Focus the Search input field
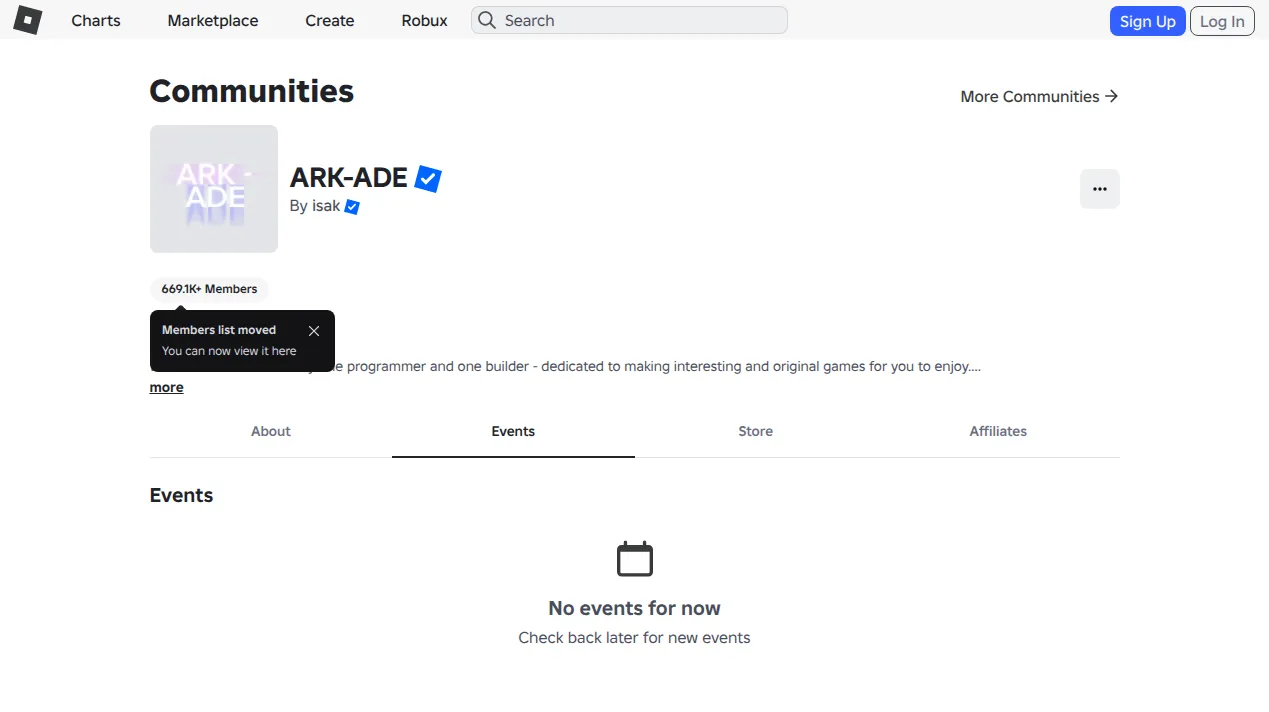The image size is (1269, 712). 629,20
